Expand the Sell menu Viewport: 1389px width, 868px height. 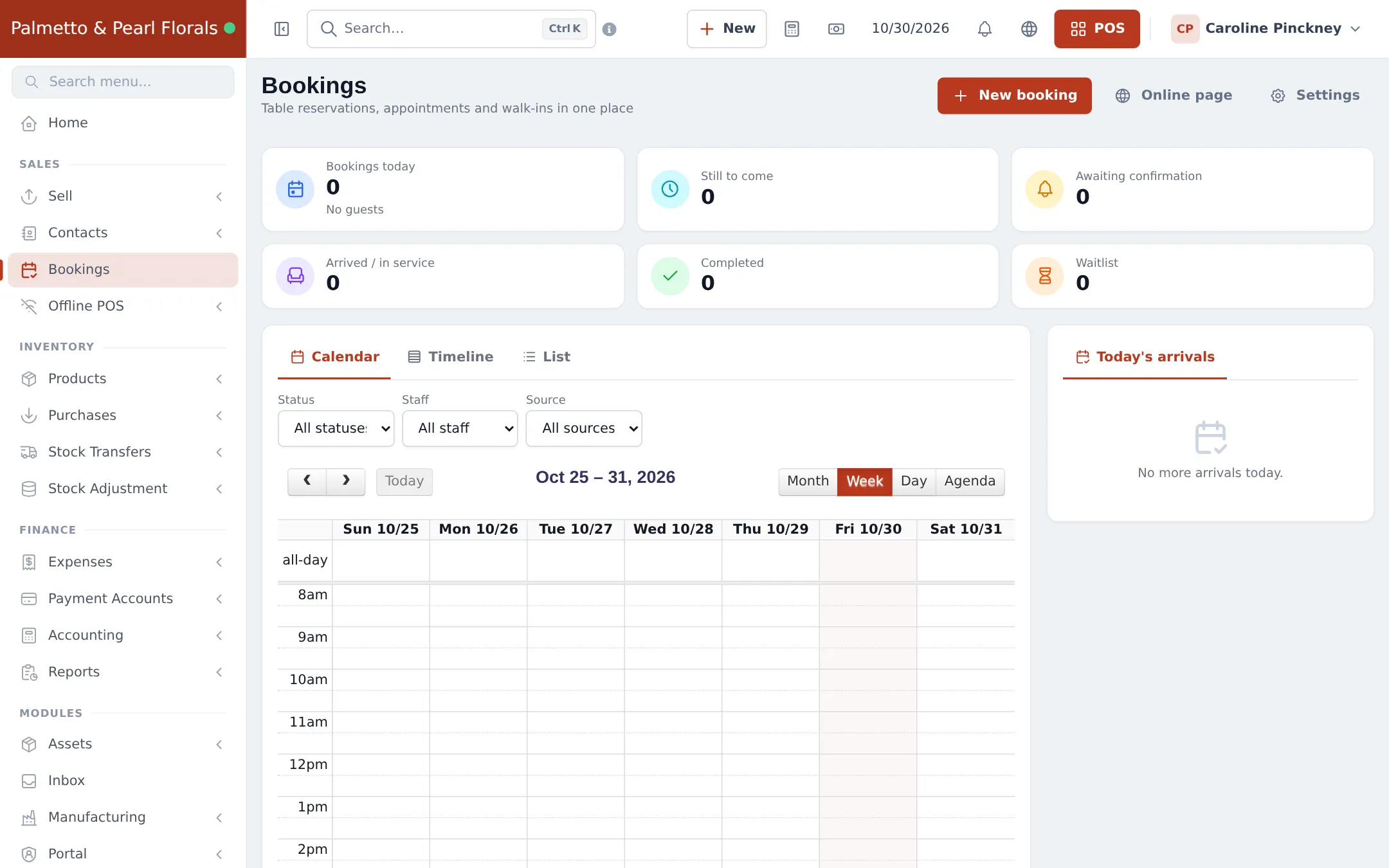[123, 196]
